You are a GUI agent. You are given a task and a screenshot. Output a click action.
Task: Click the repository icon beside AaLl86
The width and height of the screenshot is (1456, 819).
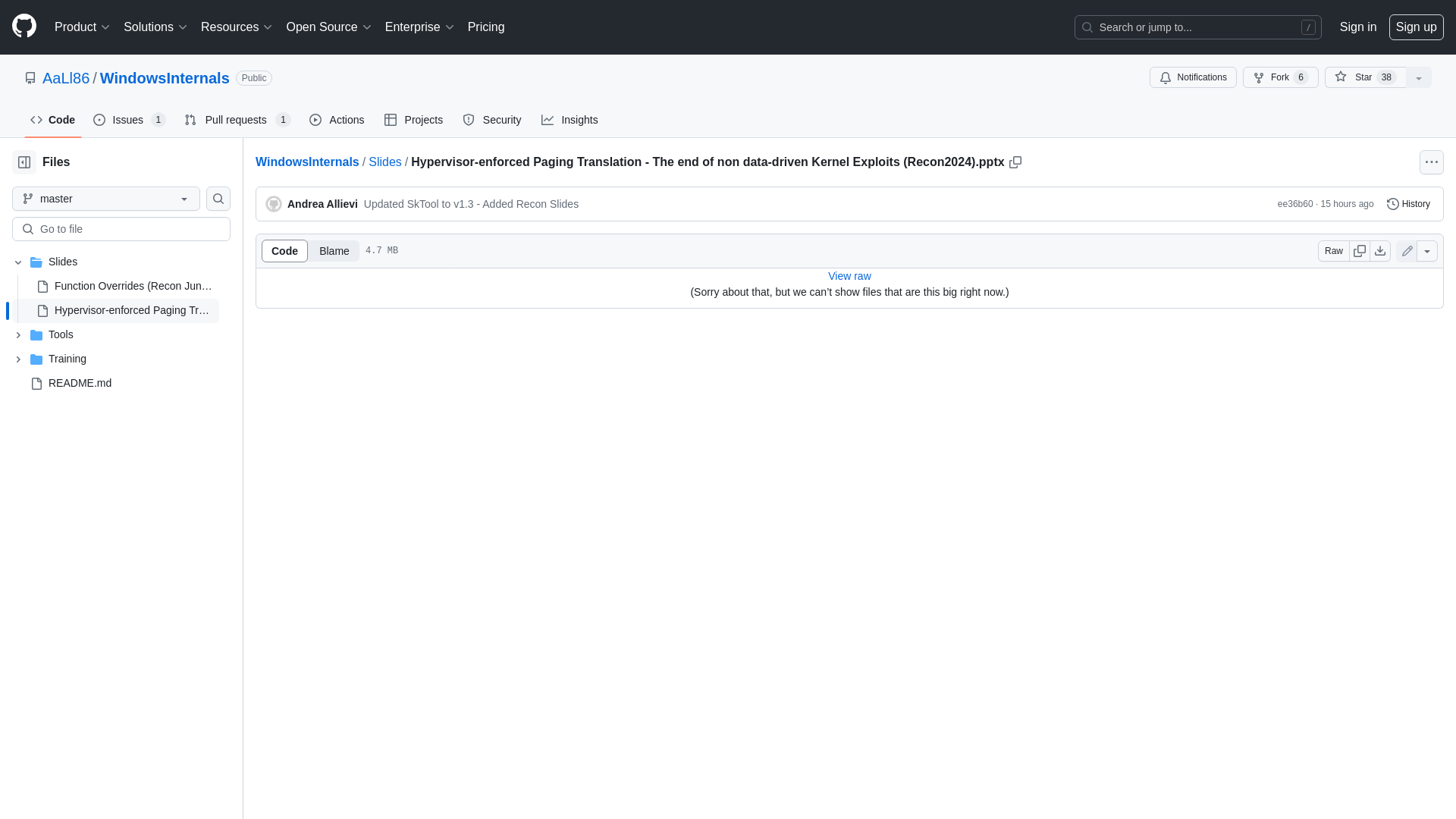[30, 78]
